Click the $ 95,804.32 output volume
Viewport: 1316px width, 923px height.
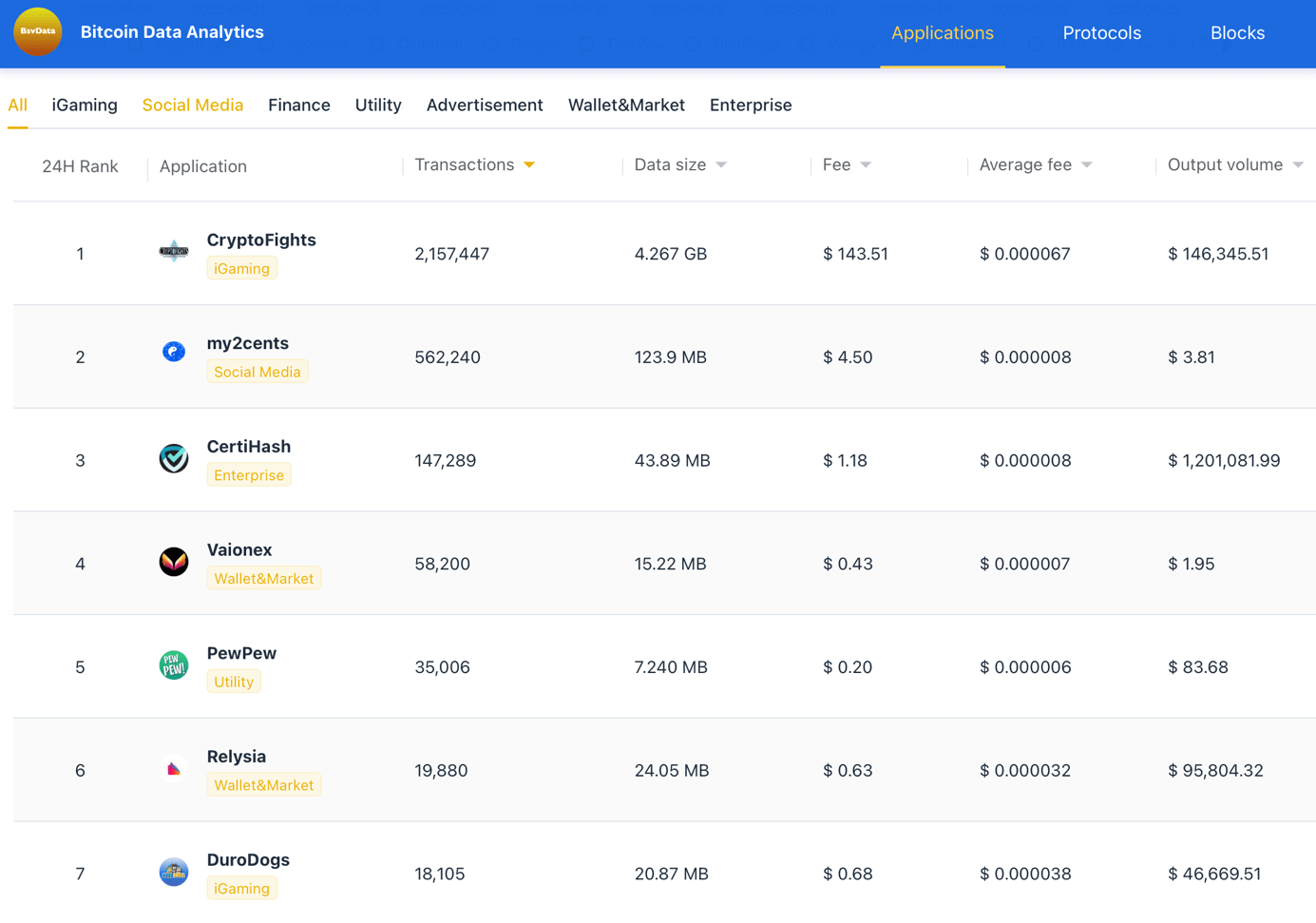(x=1215, y=771)
